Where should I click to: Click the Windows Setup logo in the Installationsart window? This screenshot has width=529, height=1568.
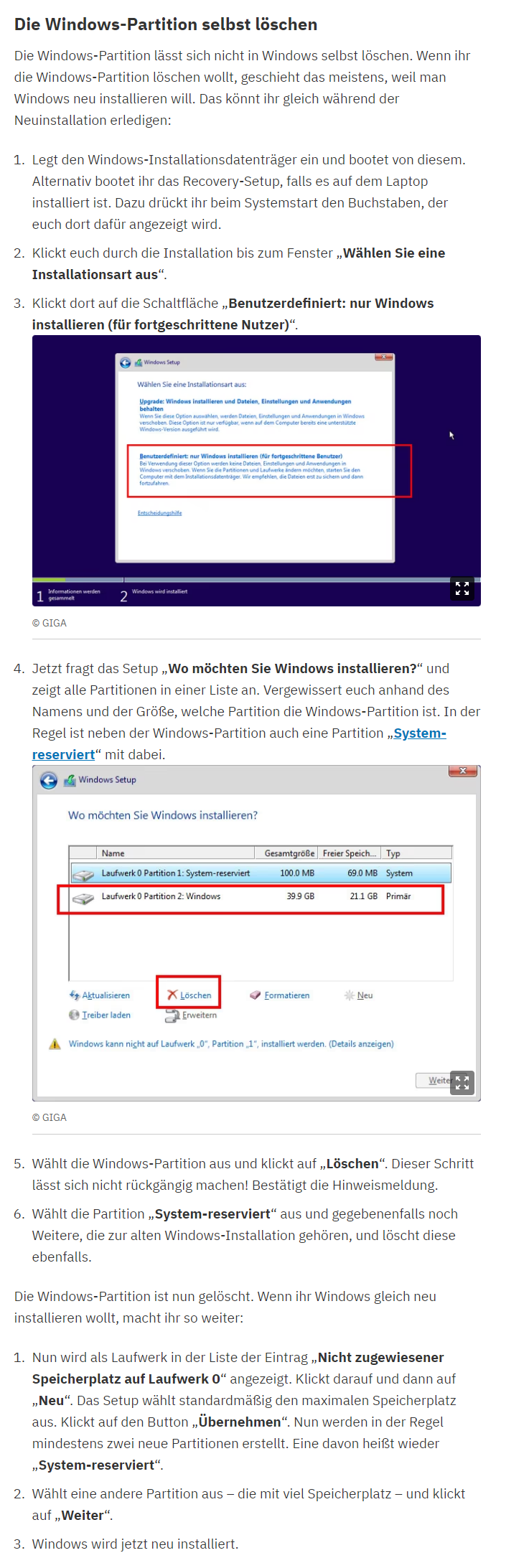[139, 362]
